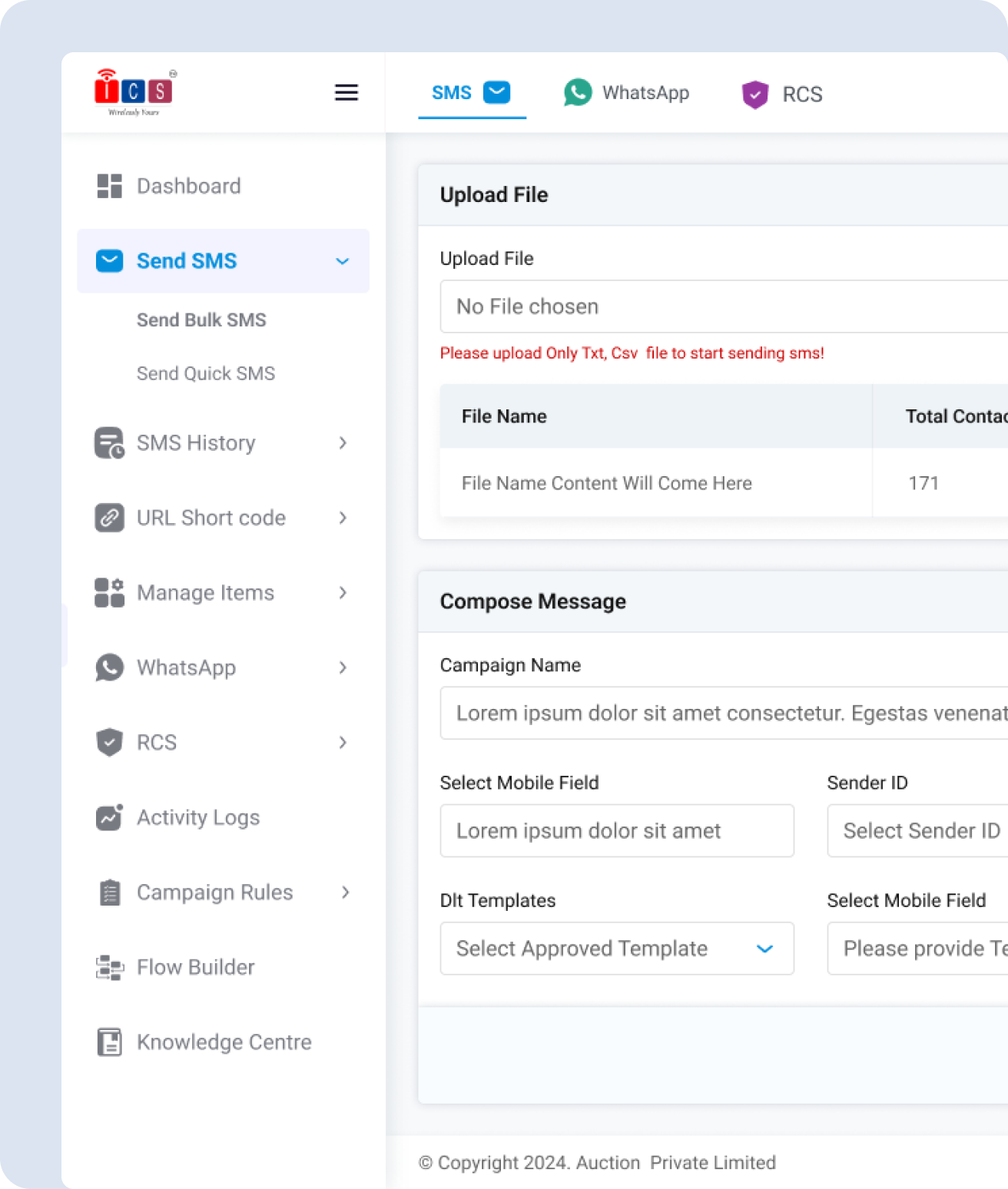Click the Knowledge Centre book icon
This screenshot has width=1008, height=1189.
pyautogui.click(x=110, y=1042)
